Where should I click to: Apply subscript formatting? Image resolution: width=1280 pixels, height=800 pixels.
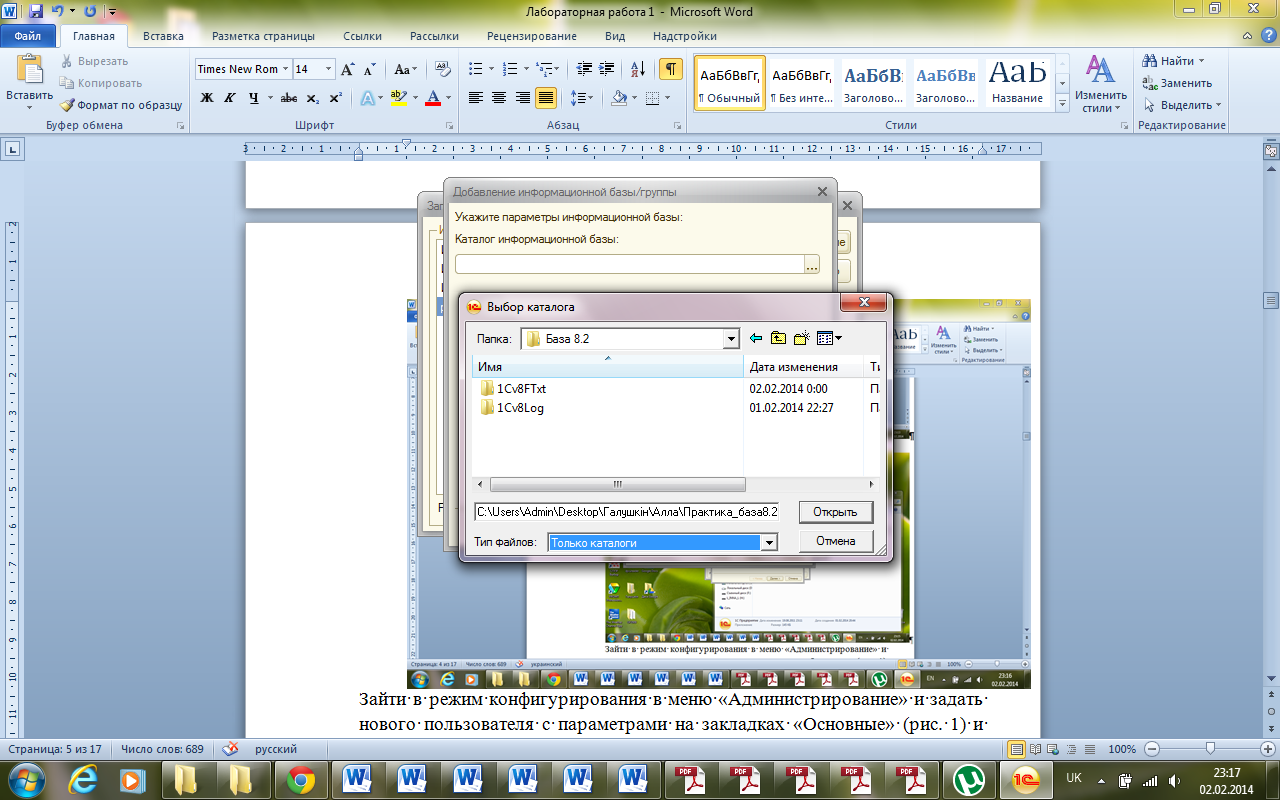point(313,98)
